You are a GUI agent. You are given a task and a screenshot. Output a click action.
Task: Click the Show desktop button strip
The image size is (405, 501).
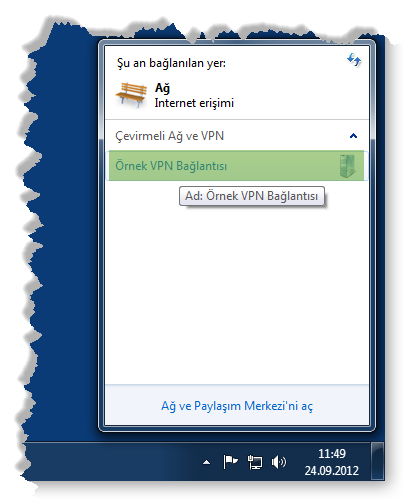tap(378, 462)
